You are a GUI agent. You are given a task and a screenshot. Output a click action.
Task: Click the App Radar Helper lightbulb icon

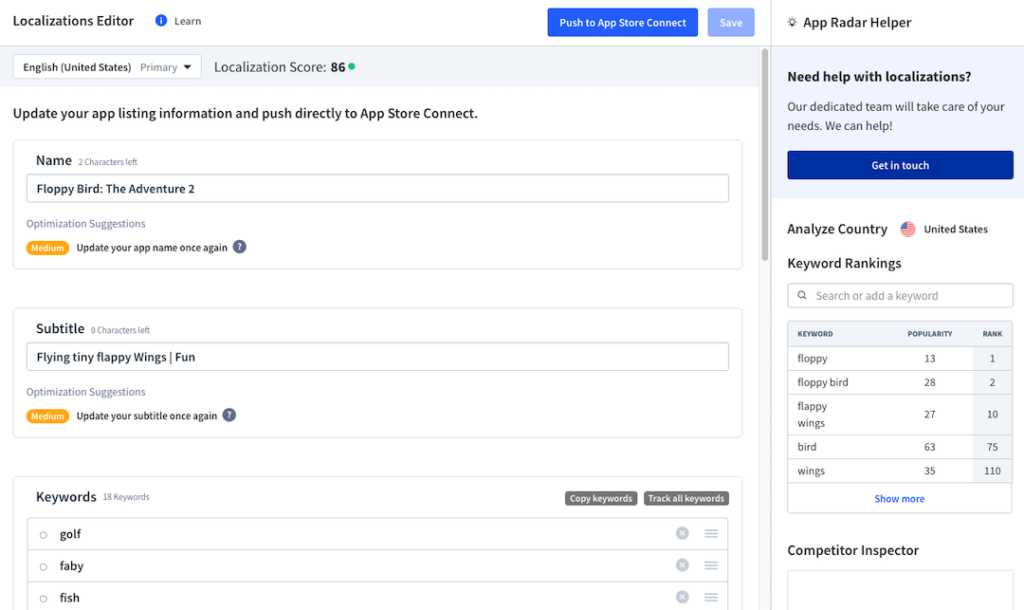pyautogui.click(x=792, y=22)
